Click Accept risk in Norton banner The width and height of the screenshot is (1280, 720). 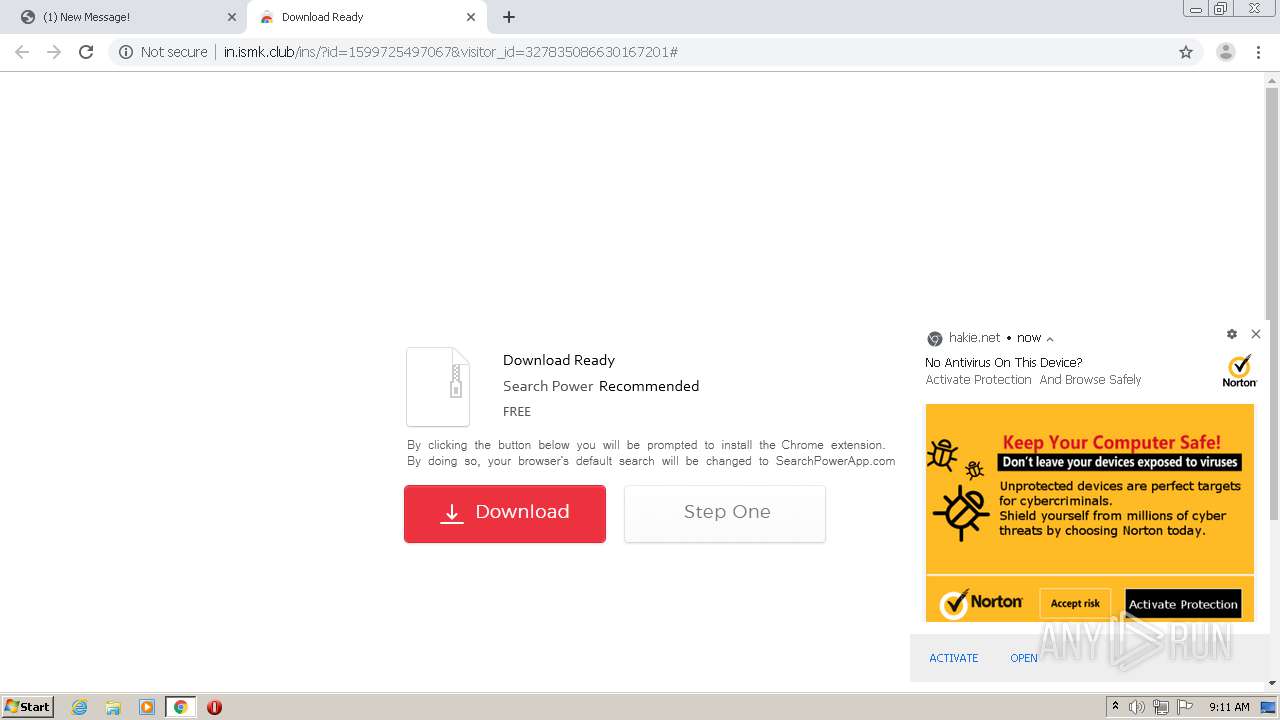1075,603
